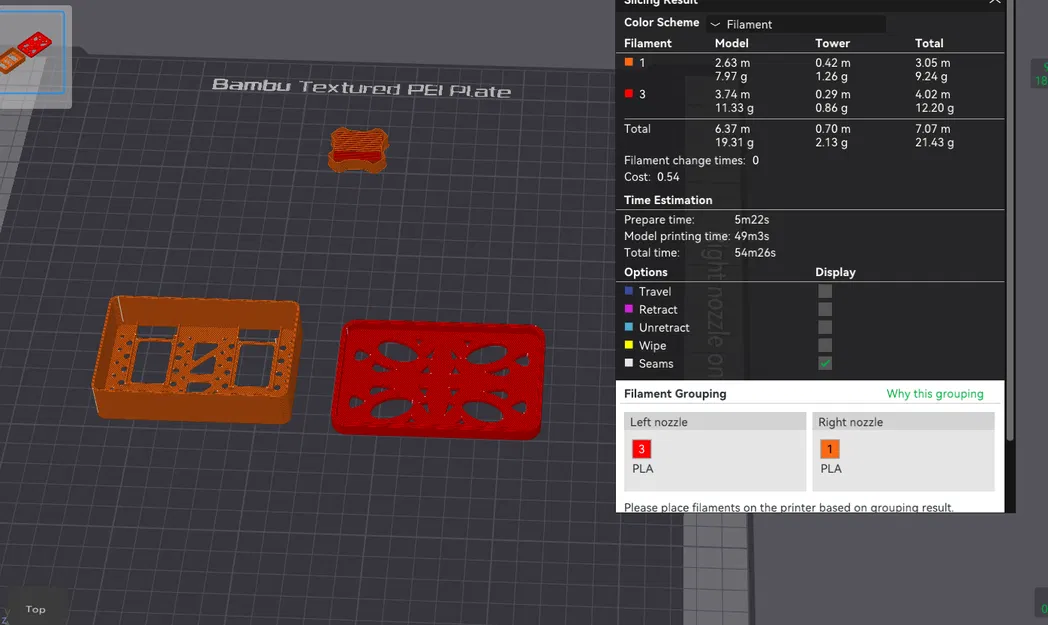Click the Model printing time 49m3s

tap(751, 236)
